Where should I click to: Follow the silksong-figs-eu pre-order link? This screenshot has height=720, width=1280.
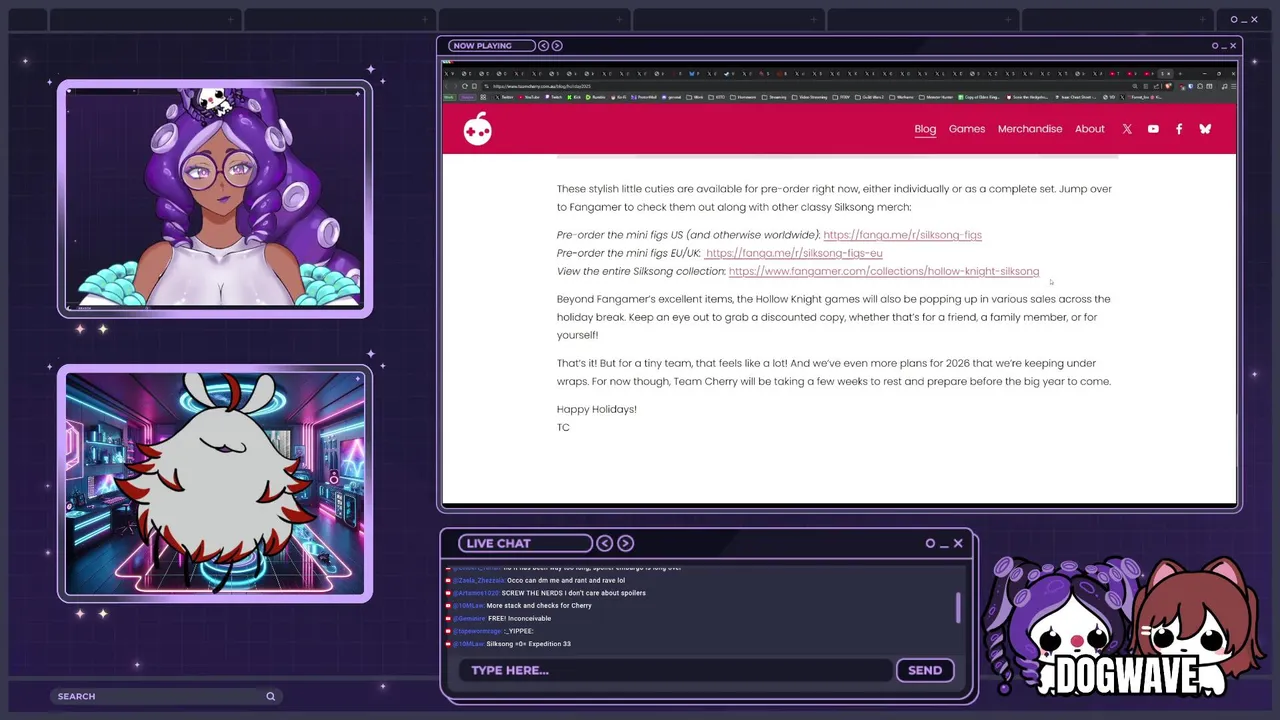[x=794, y=253]
